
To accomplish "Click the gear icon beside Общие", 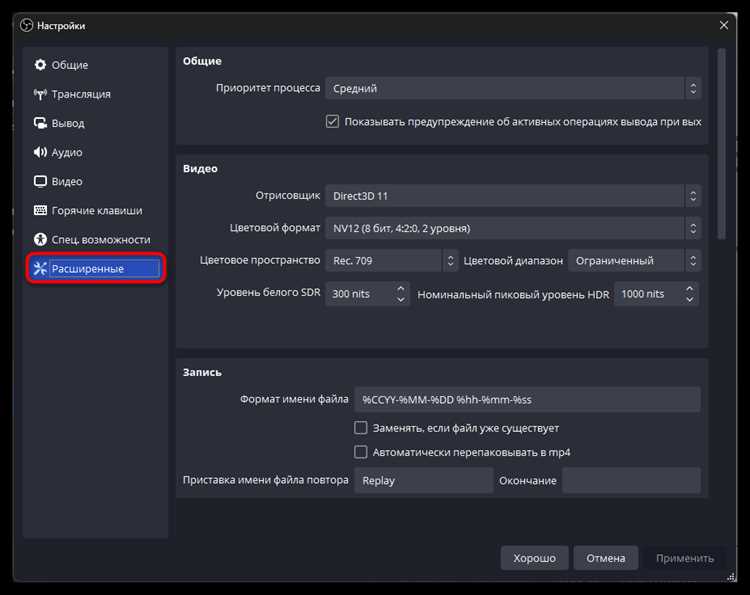I will pos(40,65).
